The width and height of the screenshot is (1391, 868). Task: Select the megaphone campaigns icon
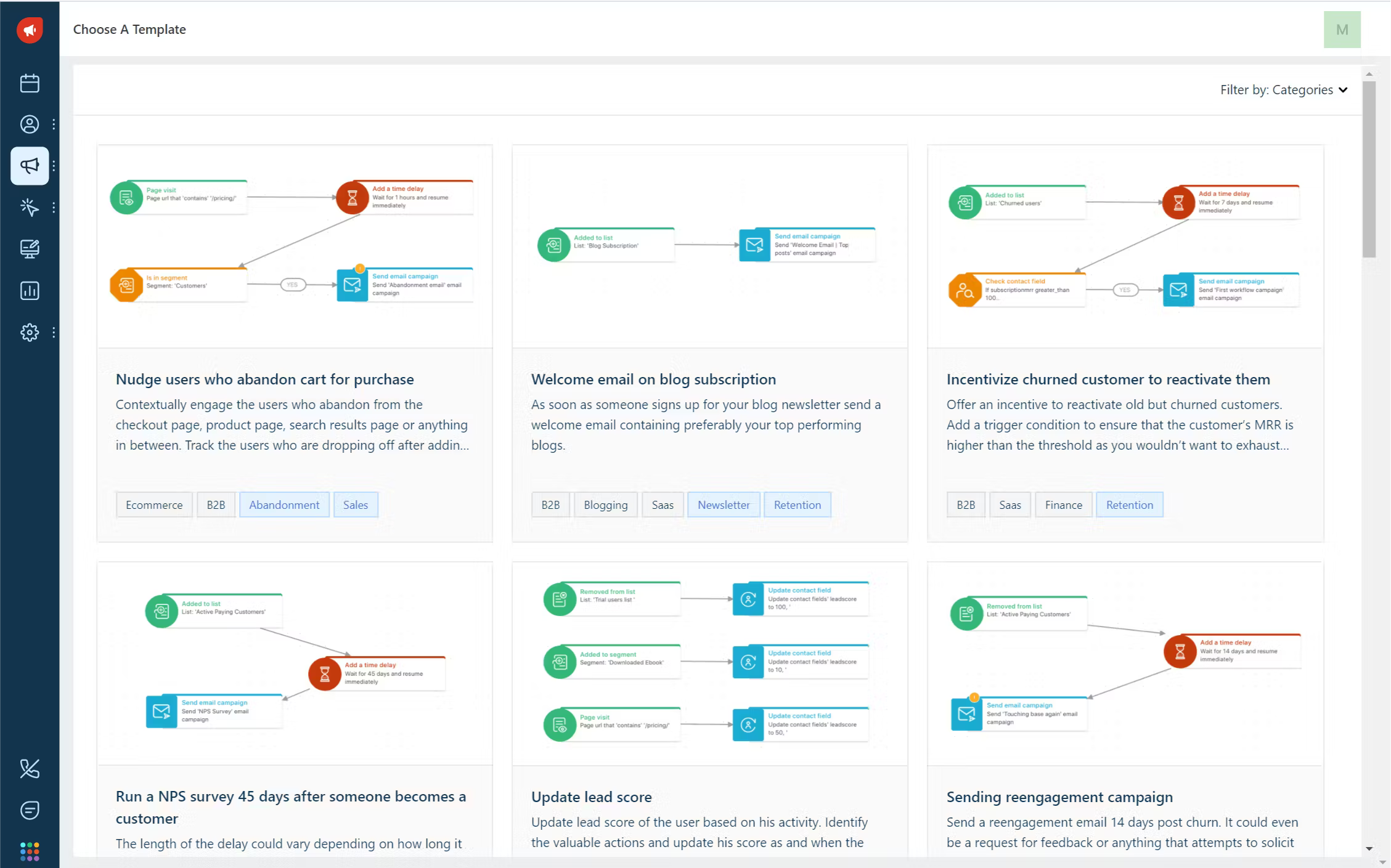point(30,166)
